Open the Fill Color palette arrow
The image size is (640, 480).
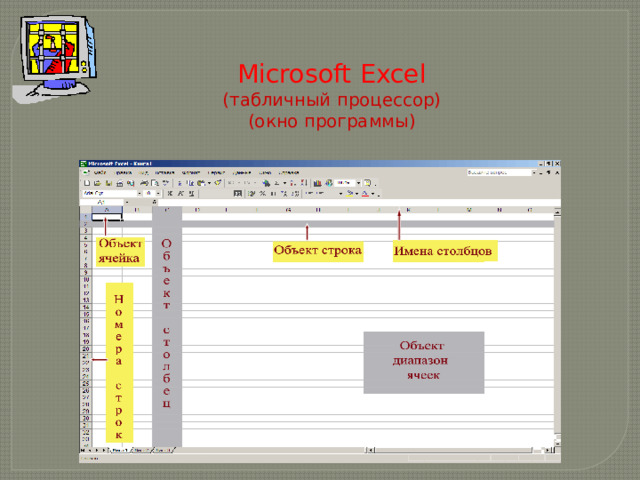pos(357,194)
